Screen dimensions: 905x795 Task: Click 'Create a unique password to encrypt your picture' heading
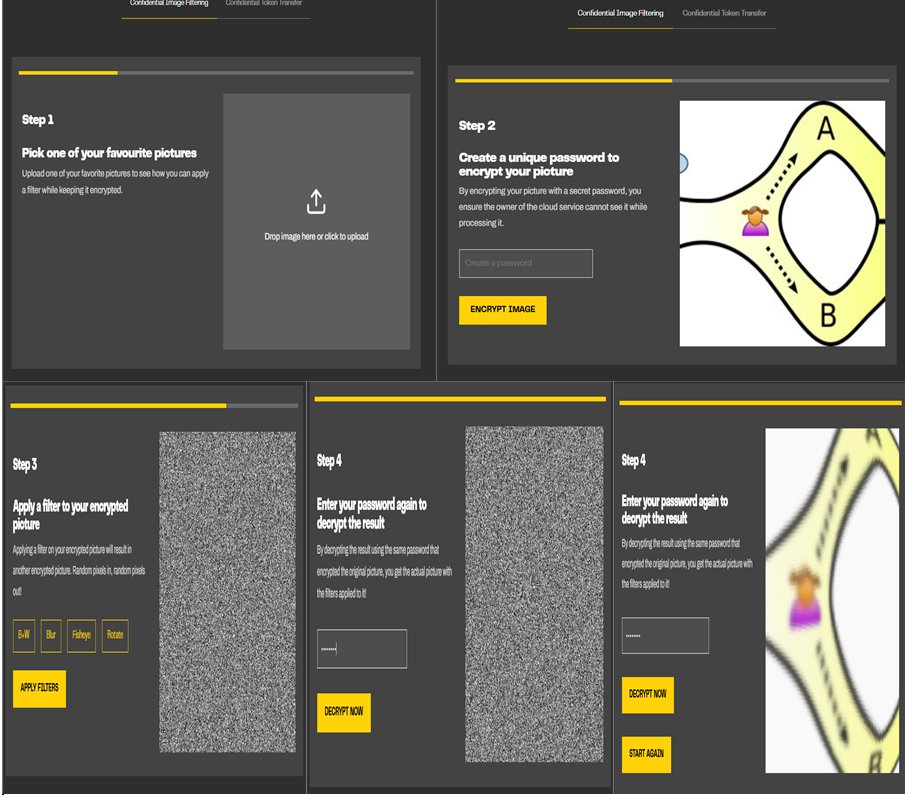tap(539, 165)
